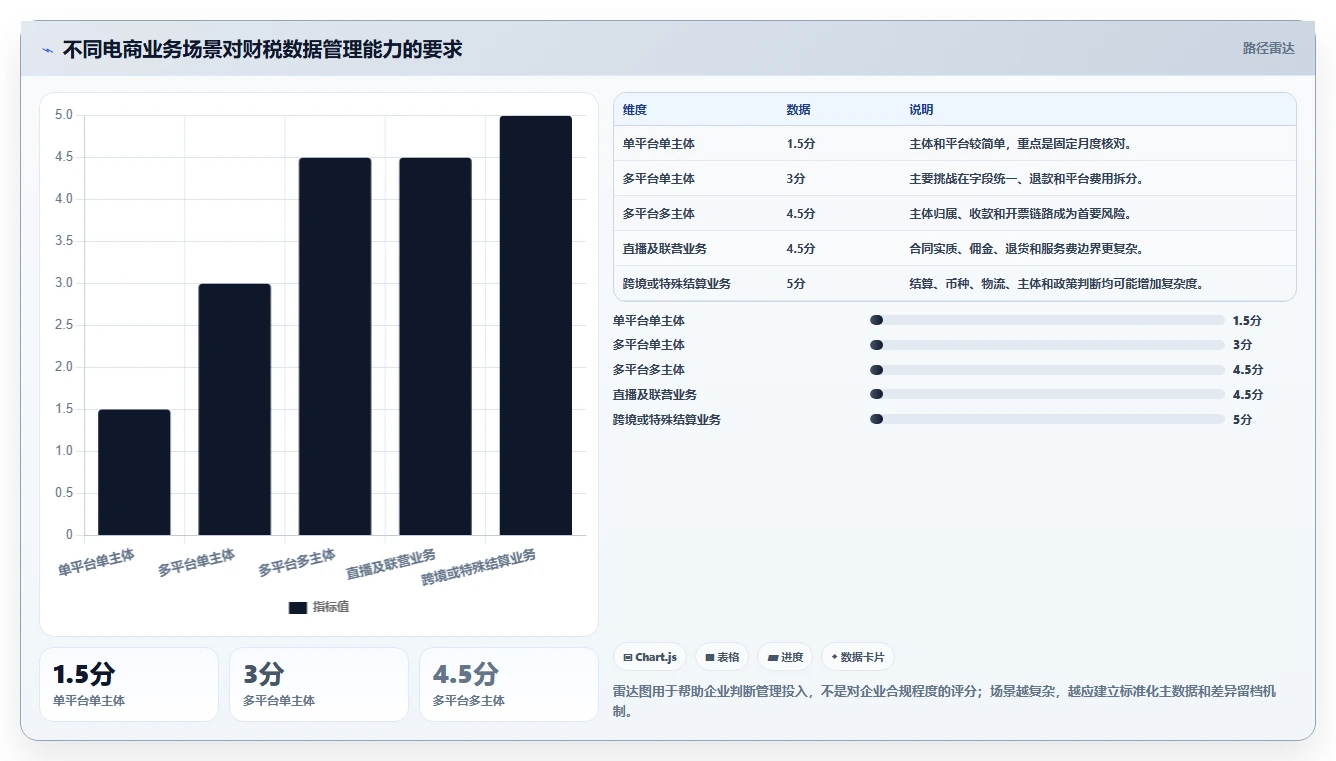
Task: Click the 1.5分 单平台单主体 data card
Action: click(x=129, y=684)
